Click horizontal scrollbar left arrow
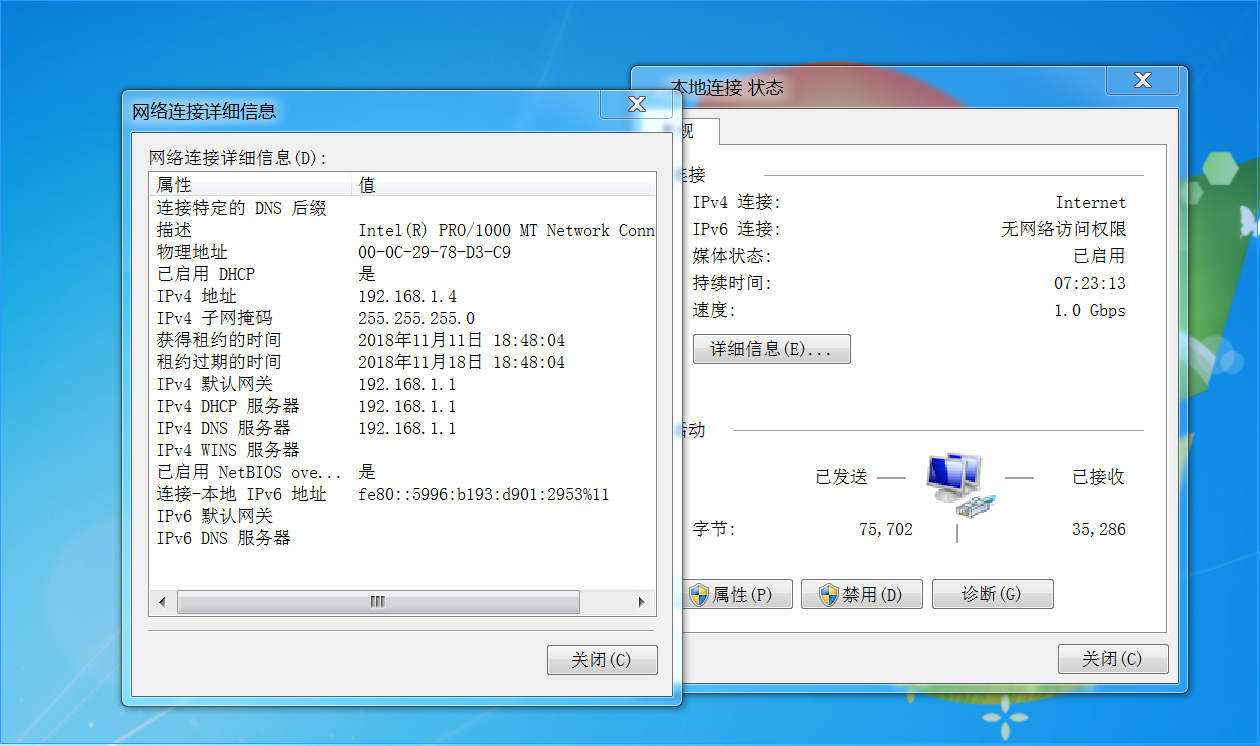 pyautogui.click(x=162, y=602)
